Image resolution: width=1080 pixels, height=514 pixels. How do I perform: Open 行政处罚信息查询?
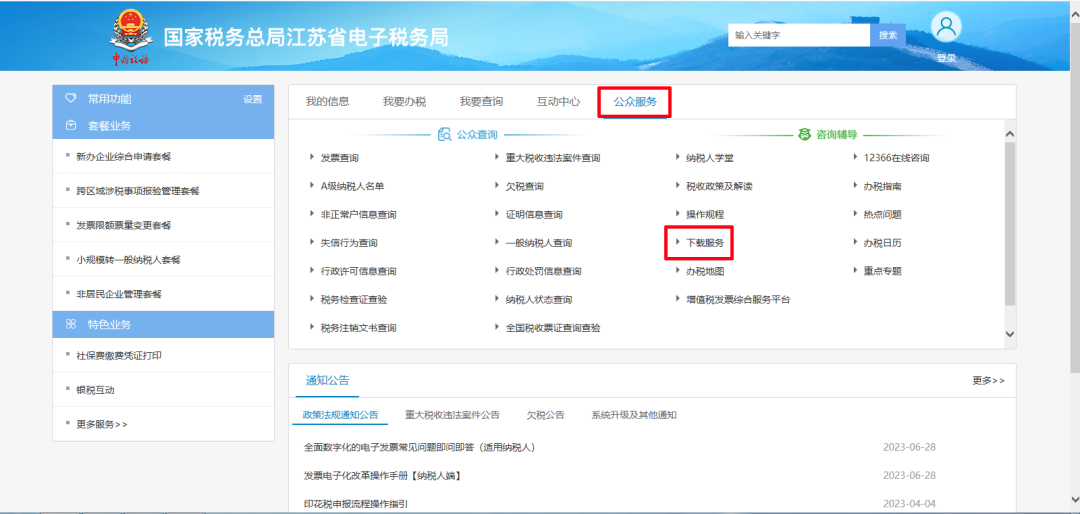click(543, 271)
